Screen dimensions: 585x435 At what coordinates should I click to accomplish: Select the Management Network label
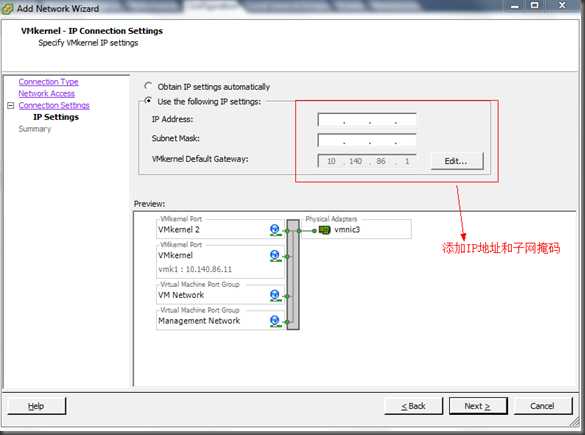199,320
